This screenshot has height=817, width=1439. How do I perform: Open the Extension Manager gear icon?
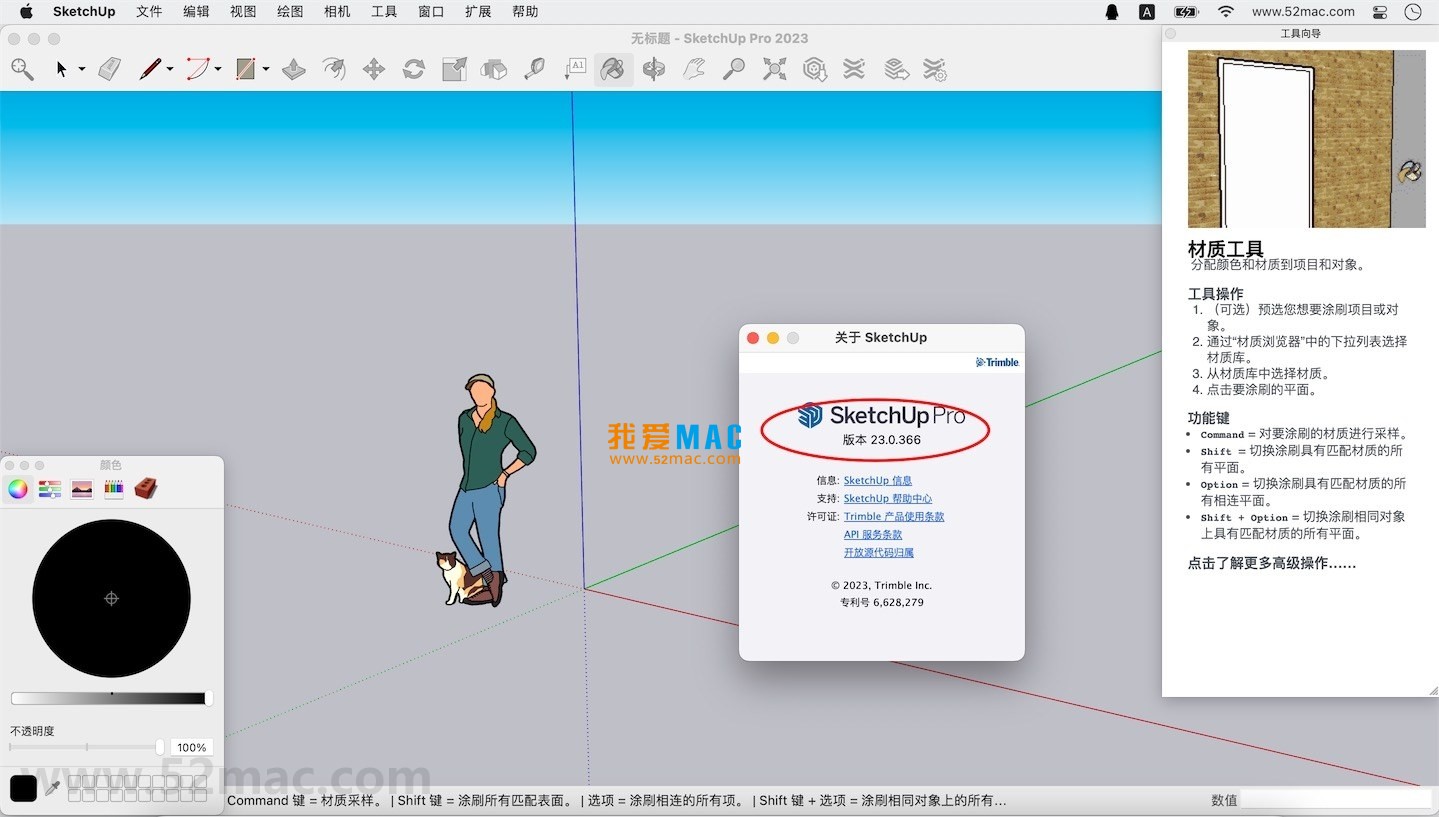point(935,69)
